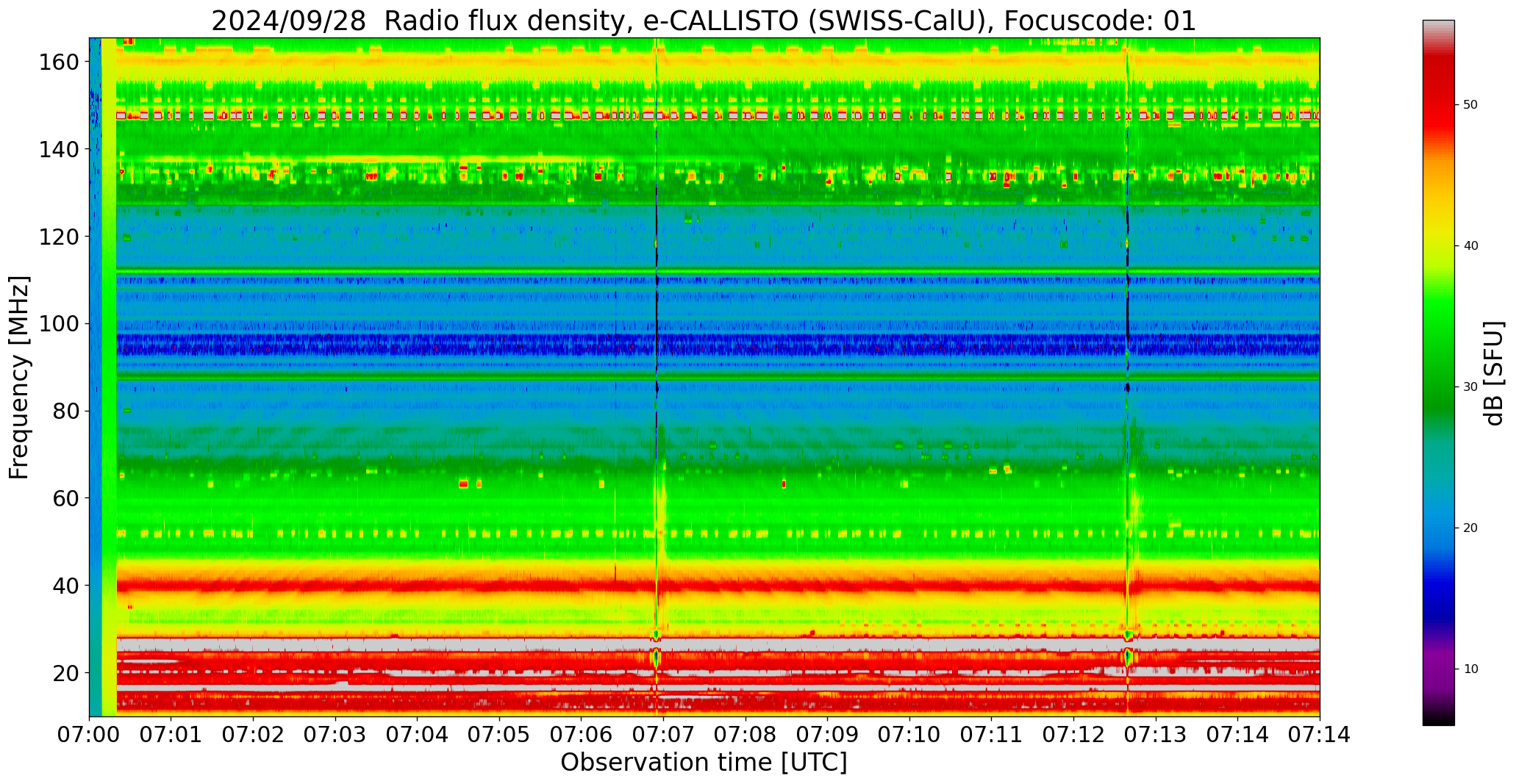The height and width of the screenshot is (784, 1516).
Task: Click the vertical burst streak between 07:12 and 07:13
Action: click(1128, 376)
